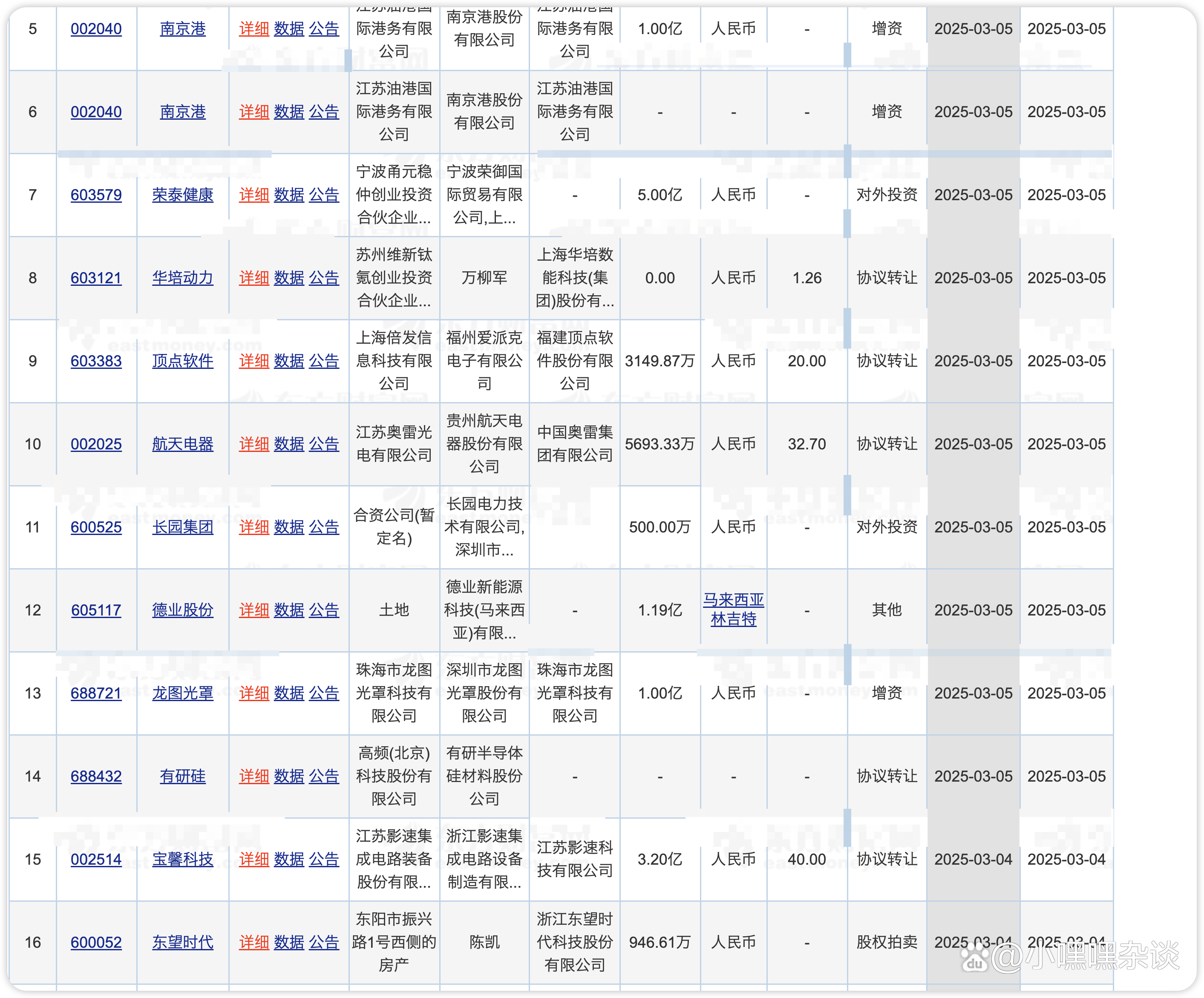1204x998 pixels.
Task: Click 数据 link in row 15 宝馨科技
Action: click(289, 859)
